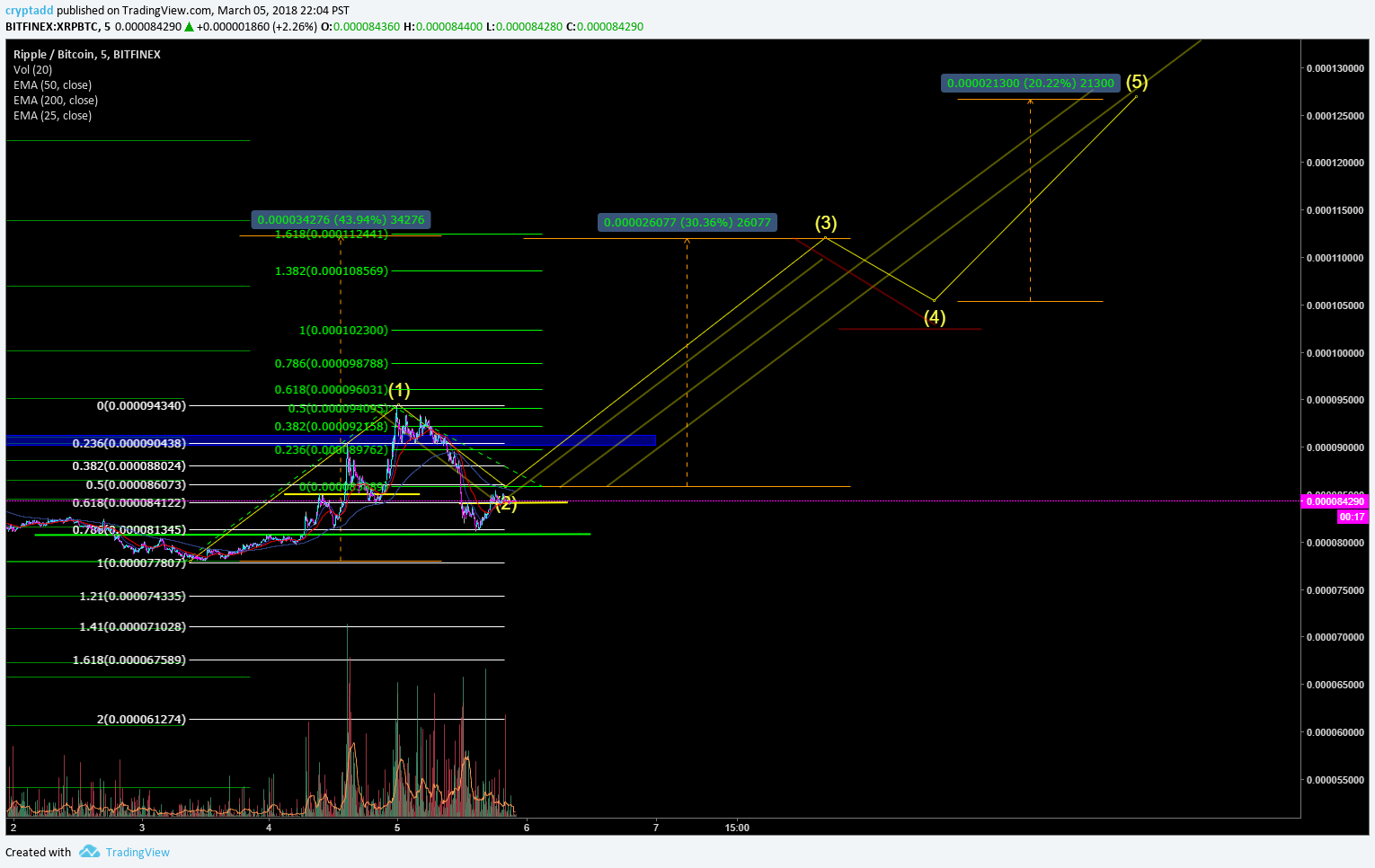Image resolution: width=1375 pixels, height=868 pixels.
Task: Click the white 0(0.000094340) Fibonacci label
Action: (x=141, y=406)
